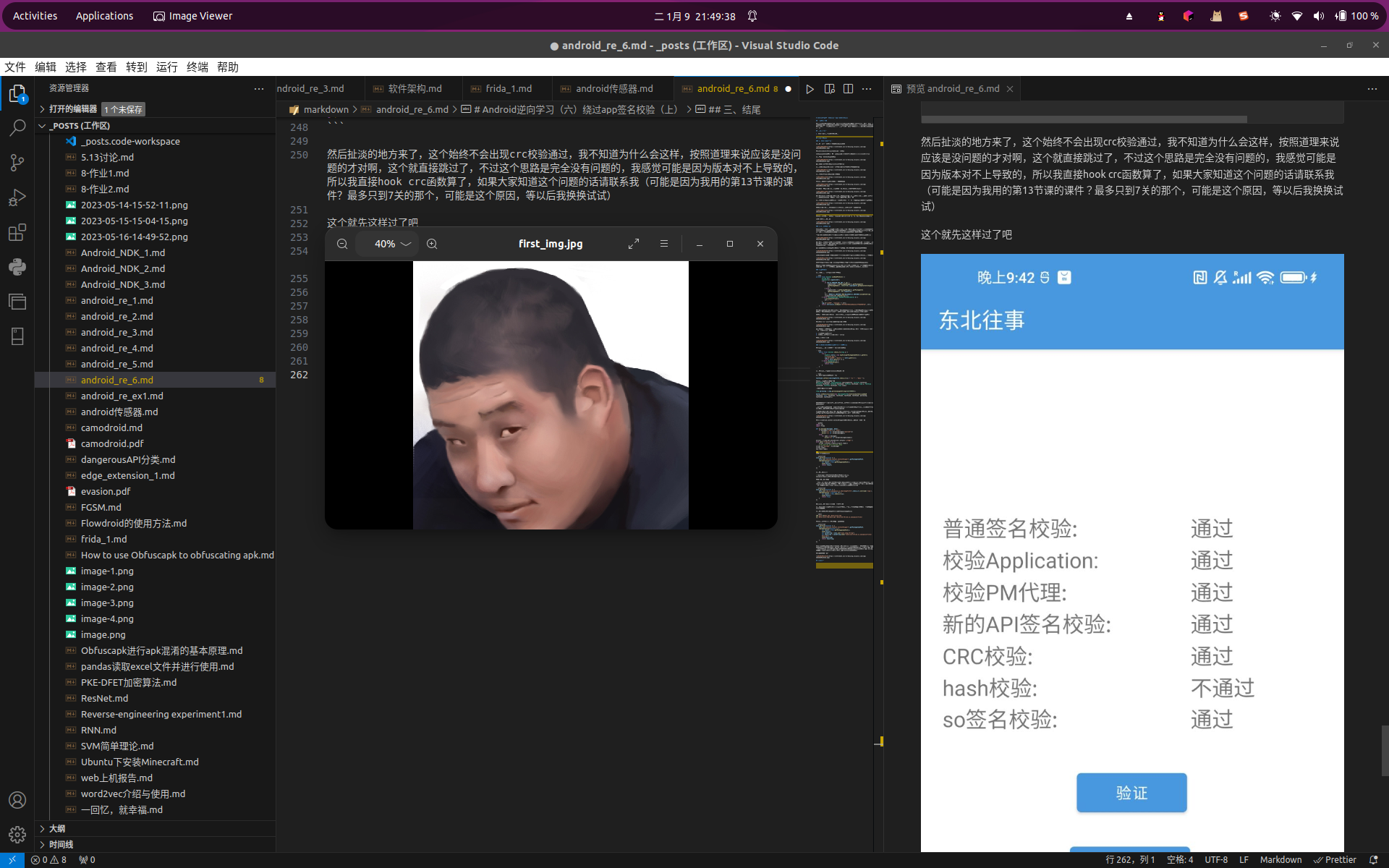Image resolution: width=1389 pixels, height=868 pixels.
Task: Open Image Viewer hamburger menu
Action: (x=664, y=244)
